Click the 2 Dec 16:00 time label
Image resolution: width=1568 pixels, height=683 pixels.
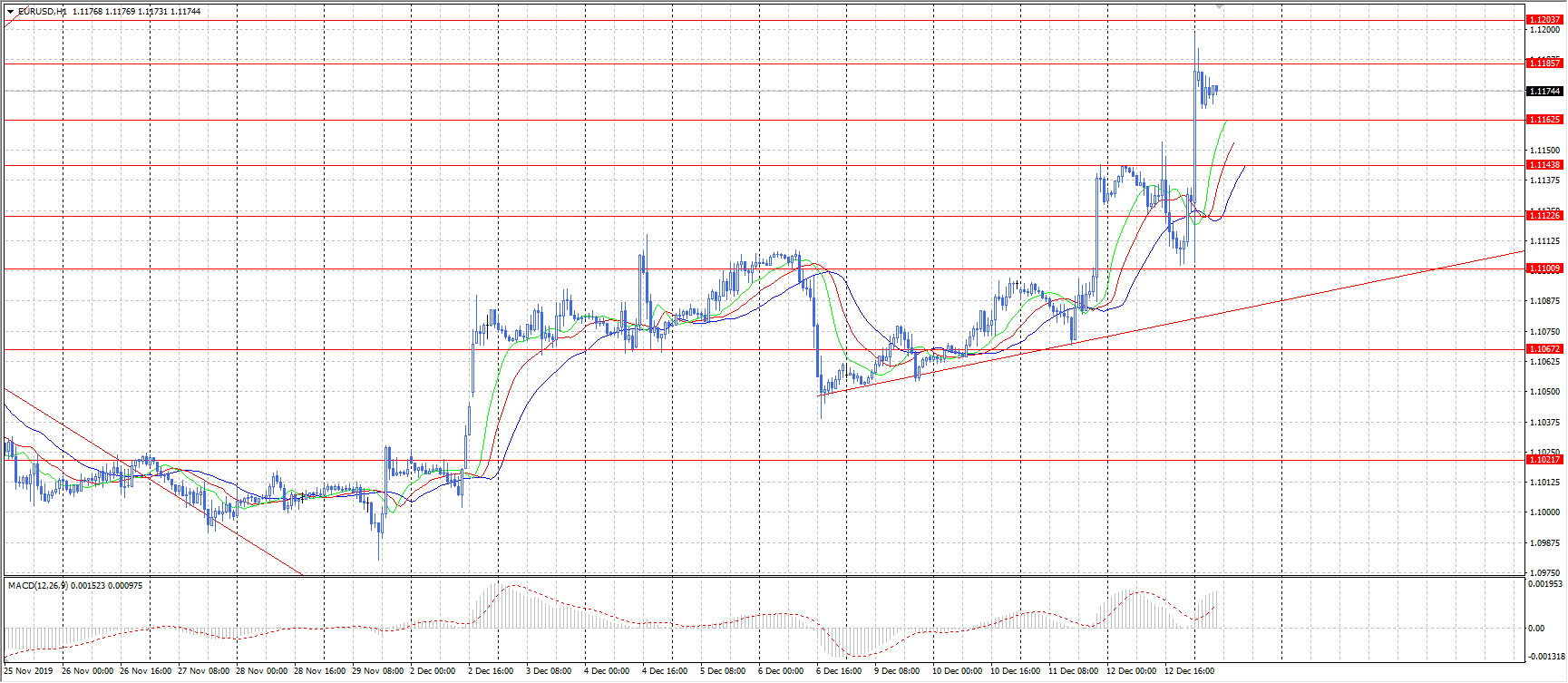pyautogui.click(x=491, y=672)
